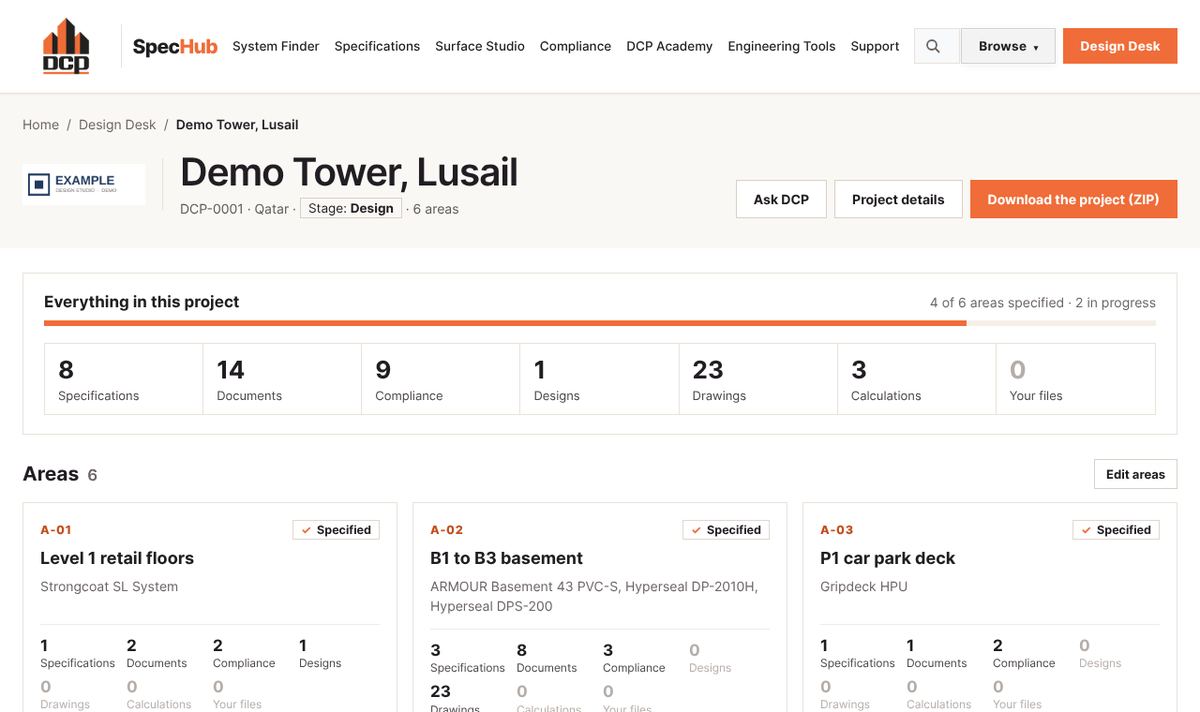Viewport: 1200px width, 712px height.
Task: Open Specifications count in B1 to B3 basement
Action: click(x=467, y=658)
